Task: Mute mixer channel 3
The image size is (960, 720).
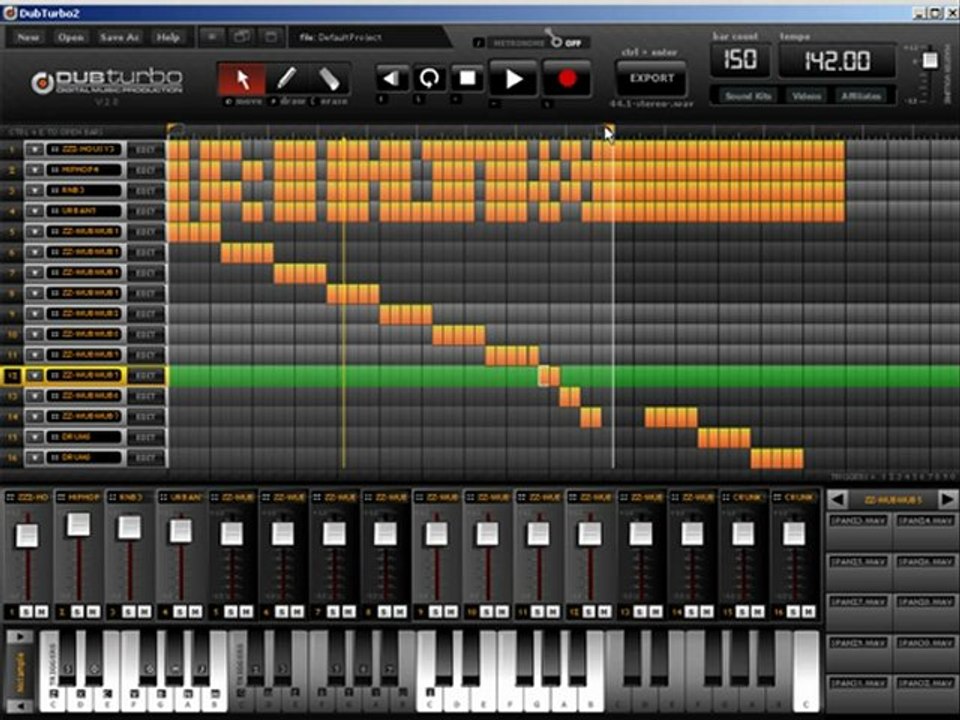Action: click(x=144, y=612)
